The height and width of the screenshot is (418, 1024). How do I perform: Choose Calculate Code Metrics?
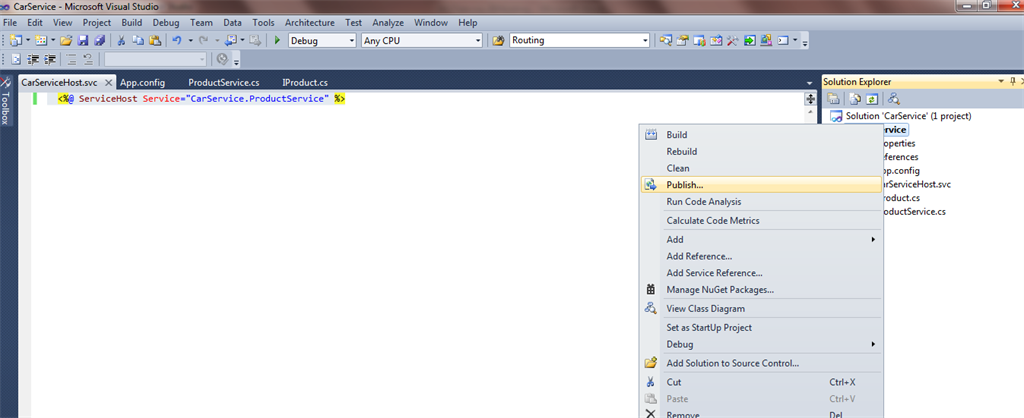click(x=761, y=221)
